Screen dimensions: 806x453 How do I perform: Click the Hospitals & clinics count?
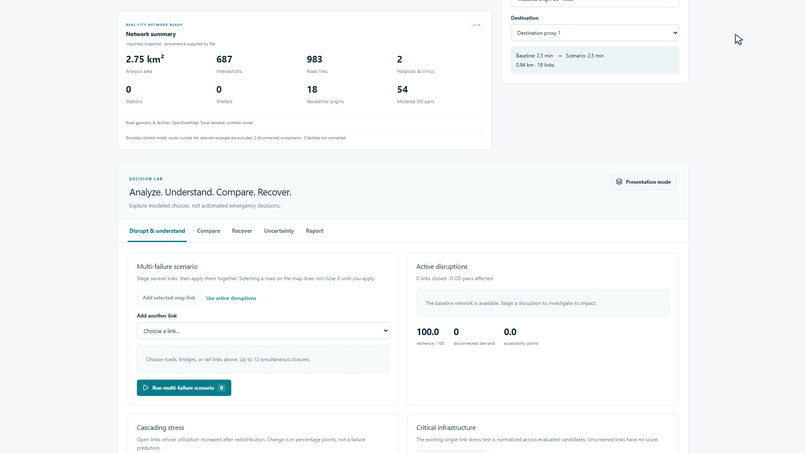click(399, 59)
